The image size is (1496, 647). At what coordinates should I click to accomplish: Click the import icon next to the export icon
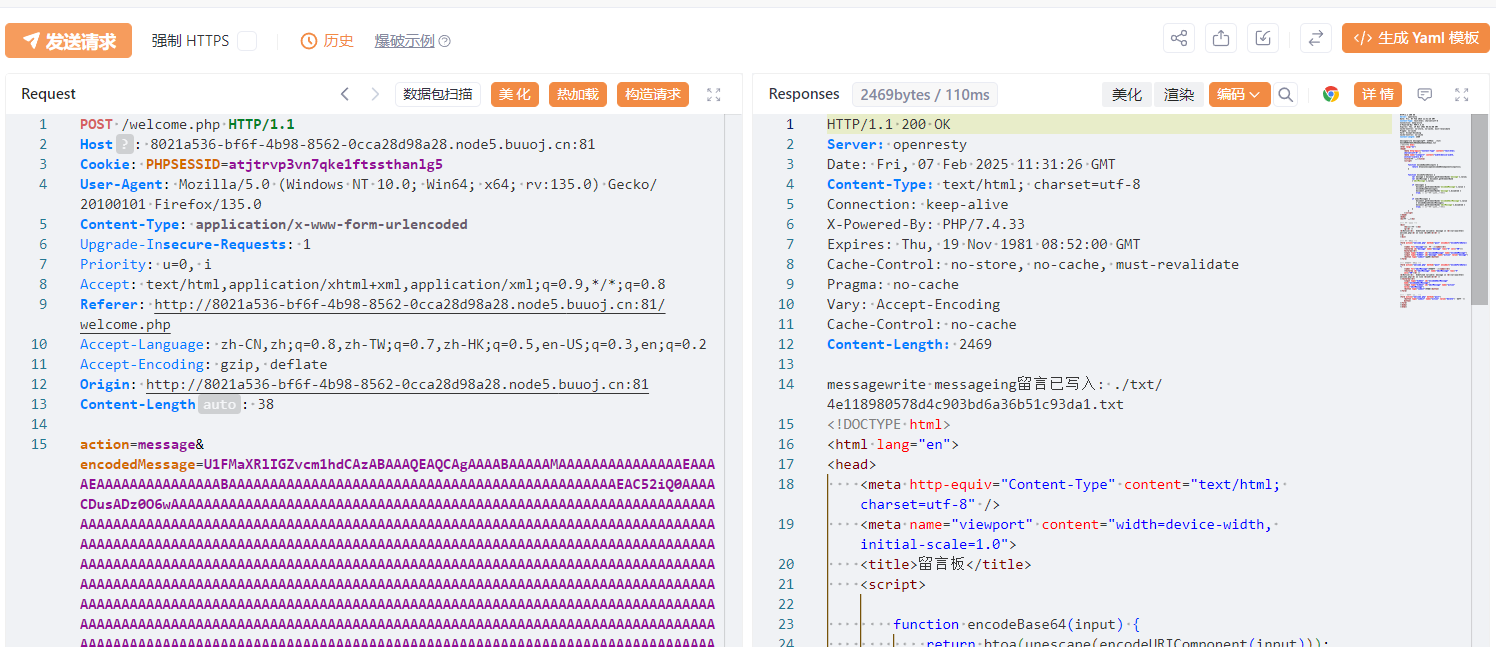(1262, 37)
